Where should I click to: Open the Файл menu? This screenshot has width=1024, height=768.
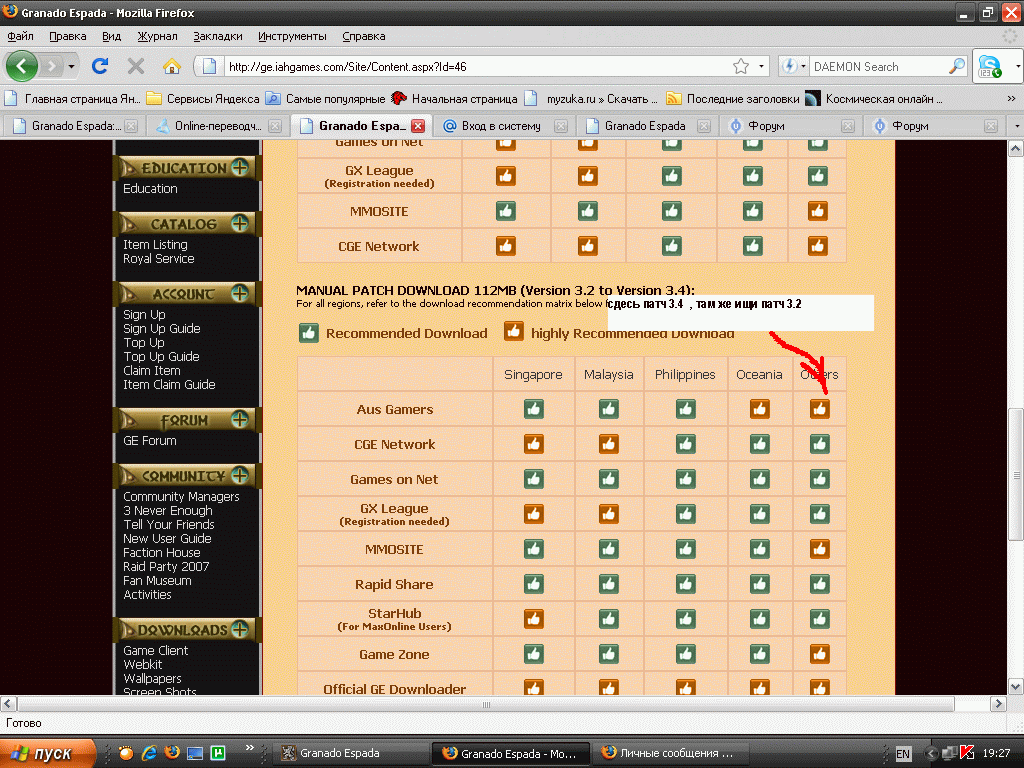click(20, 36)
